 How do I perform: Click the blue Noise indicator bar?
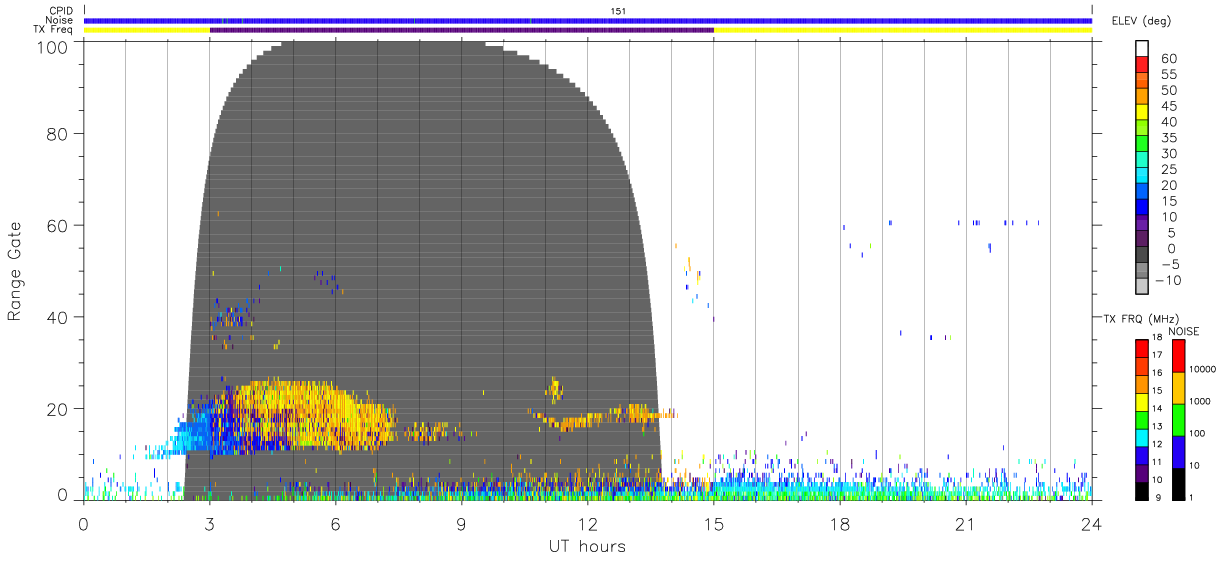[588, 20]
